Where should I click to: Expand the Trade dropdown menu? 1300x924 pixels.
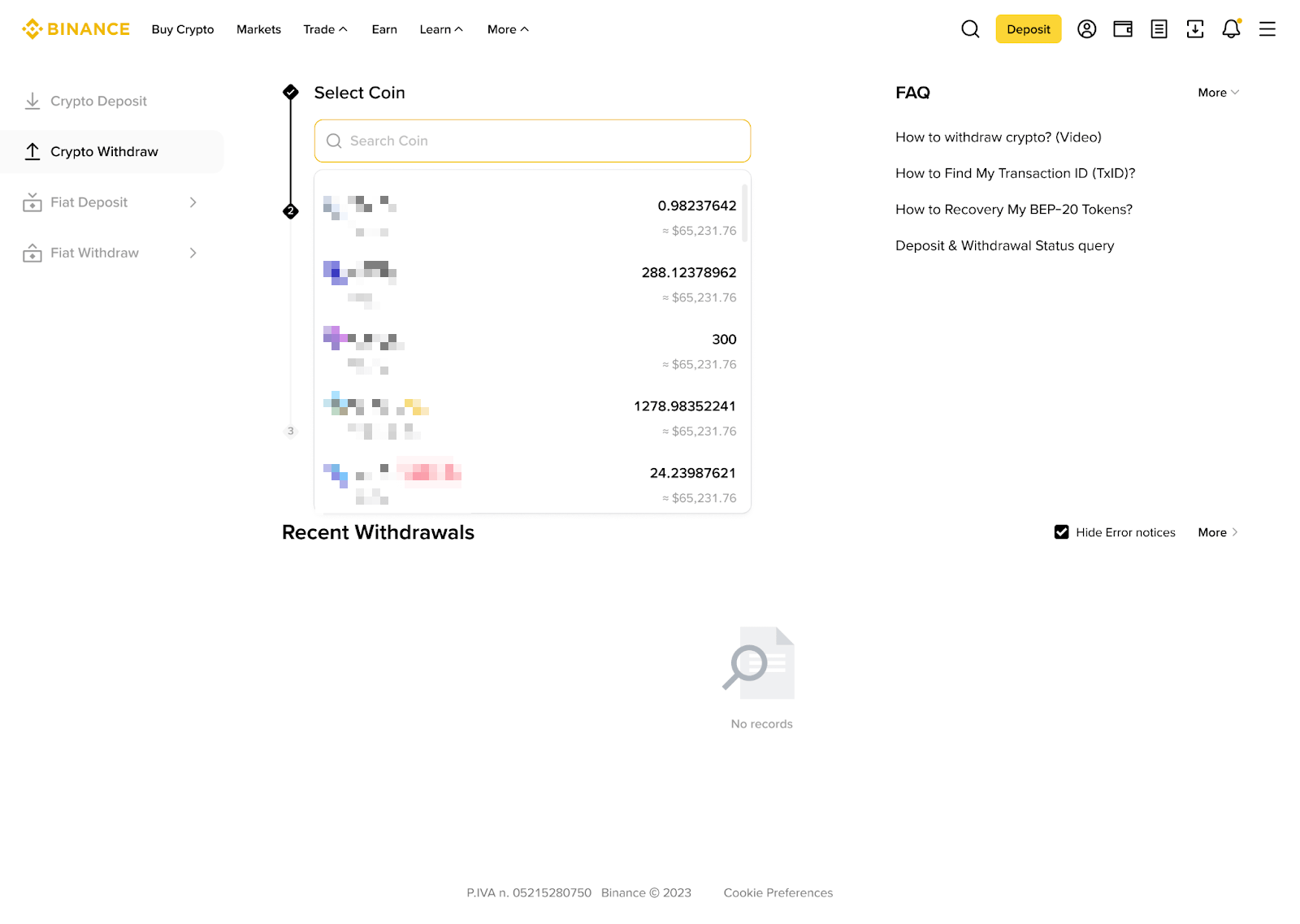325,29
